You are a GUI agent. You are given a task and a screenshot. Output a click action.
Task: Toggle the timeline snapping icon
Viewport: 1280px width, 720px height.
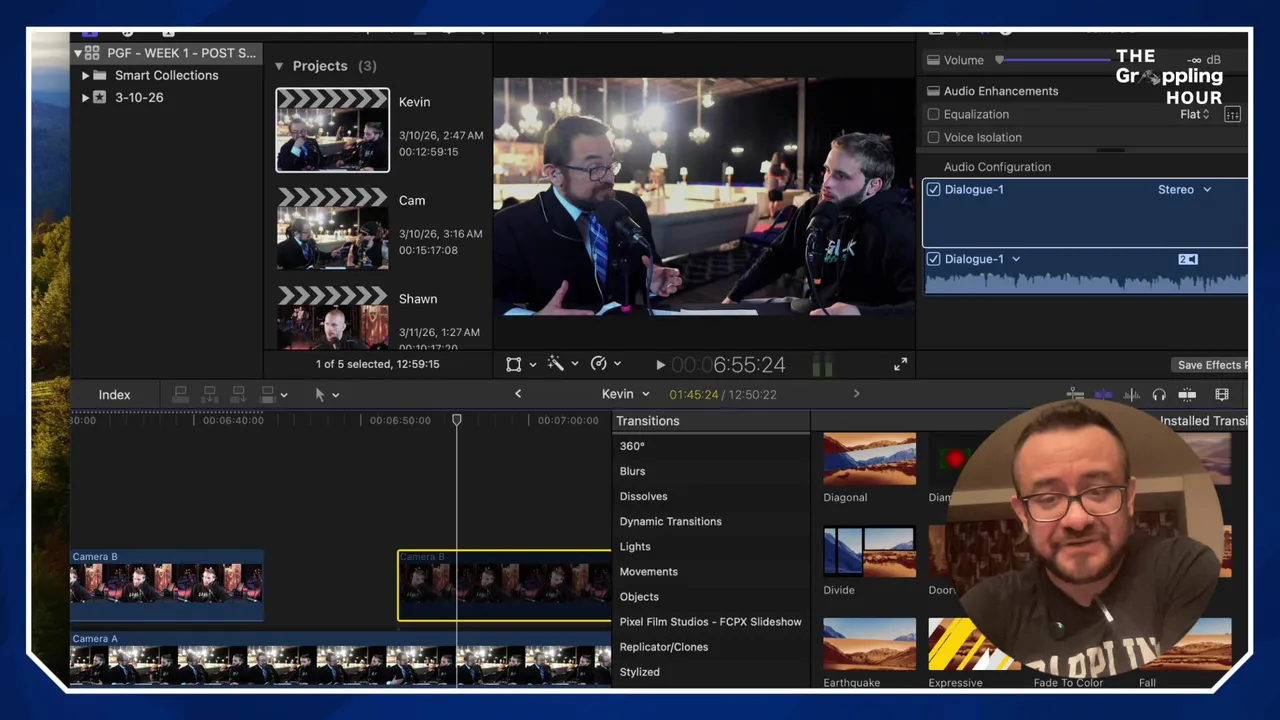1187,395
